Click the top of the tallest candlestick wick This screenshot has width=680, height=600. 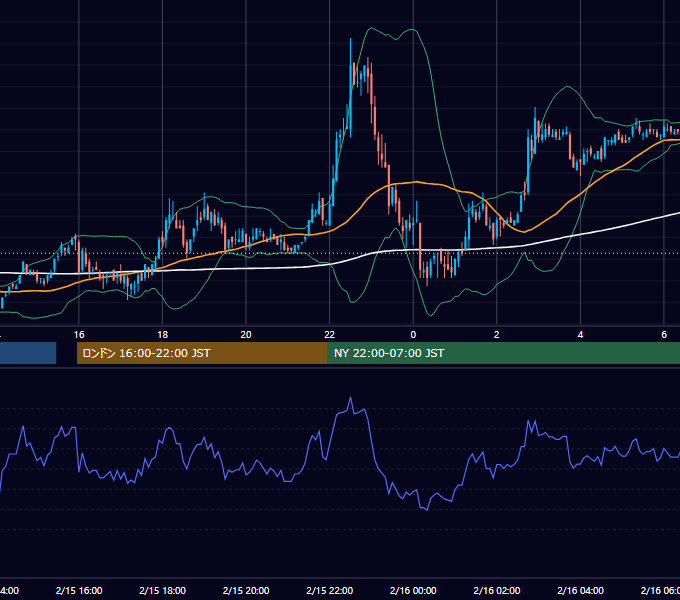pos(350,39)
